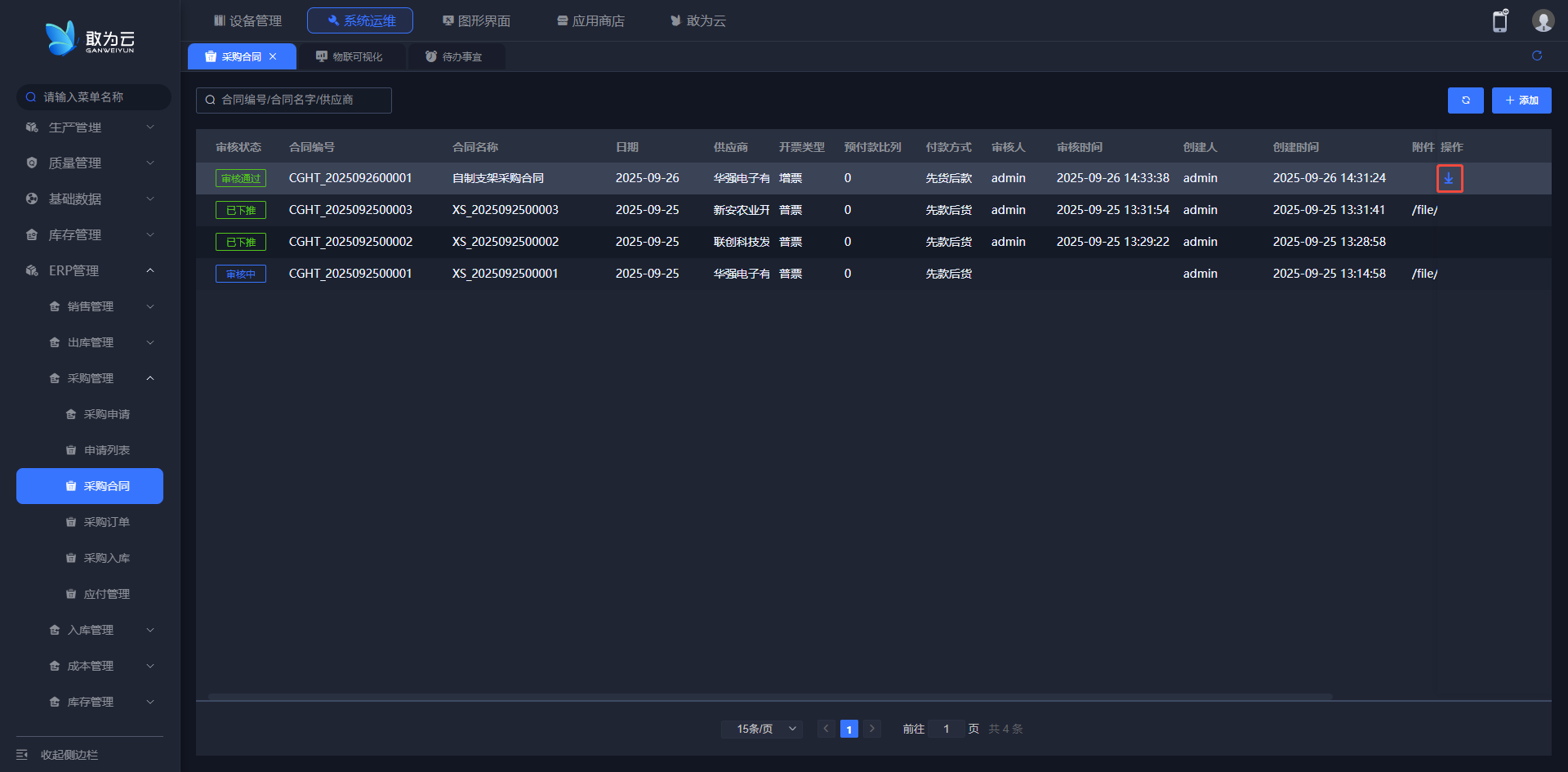The image size is (1568, 772).
Task: Expand the 生产管理 menu
Action: [x=90, y=127]
